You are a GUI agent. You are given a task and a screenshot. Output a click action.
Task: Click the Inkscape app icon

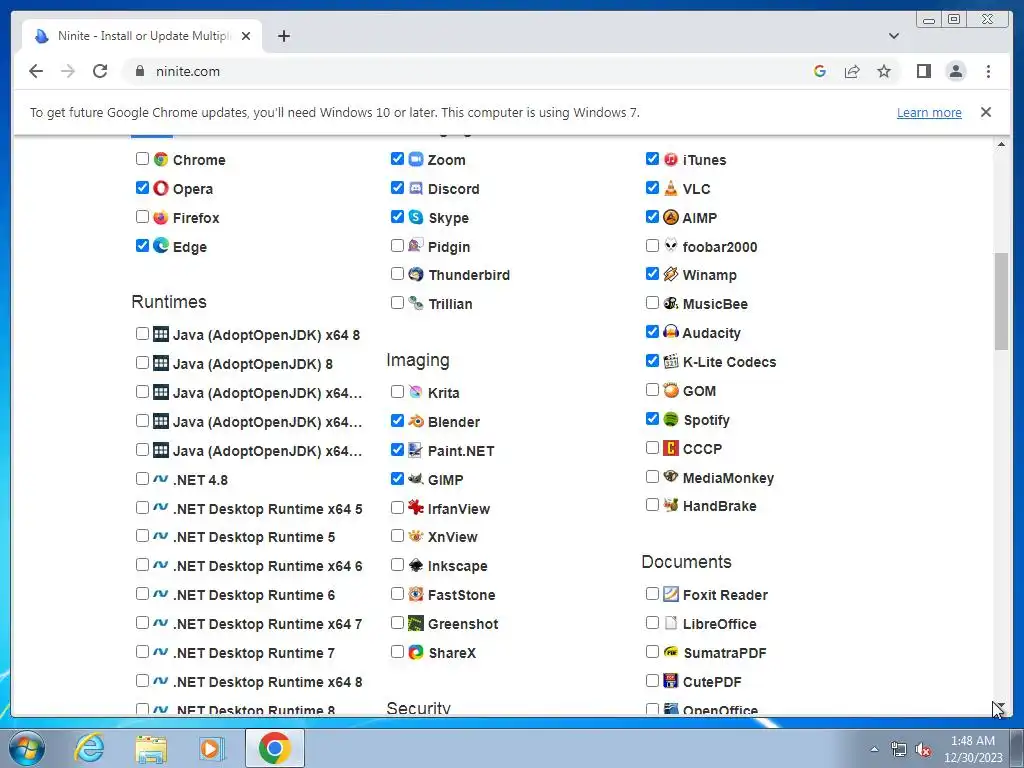tap(416, 565)
